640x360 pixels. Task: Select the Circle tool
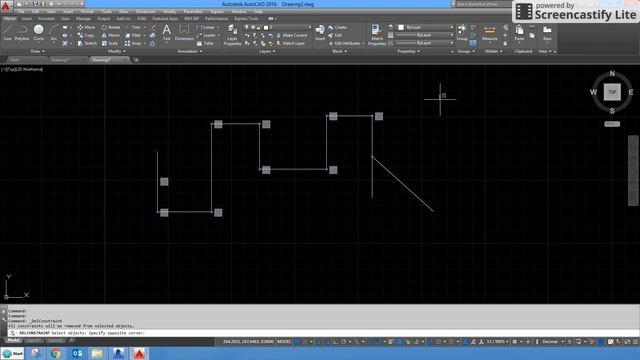pyautogui.click(x=38, y=33)
